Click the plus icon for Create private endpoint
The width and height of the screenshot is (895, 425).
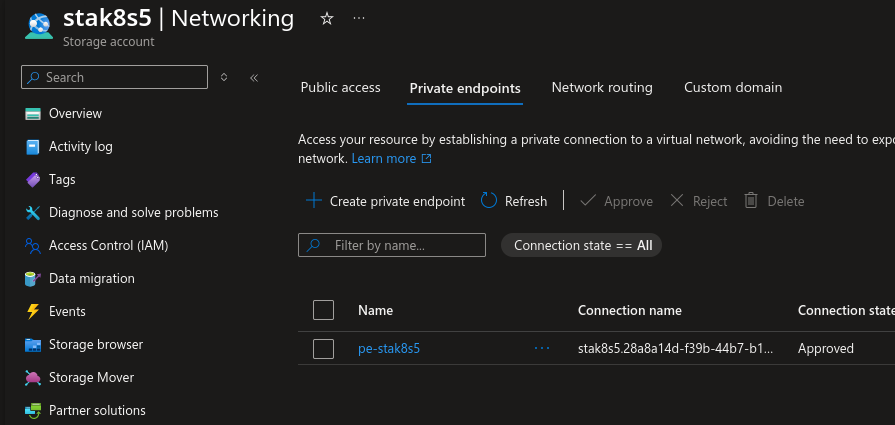pos(314,201)
